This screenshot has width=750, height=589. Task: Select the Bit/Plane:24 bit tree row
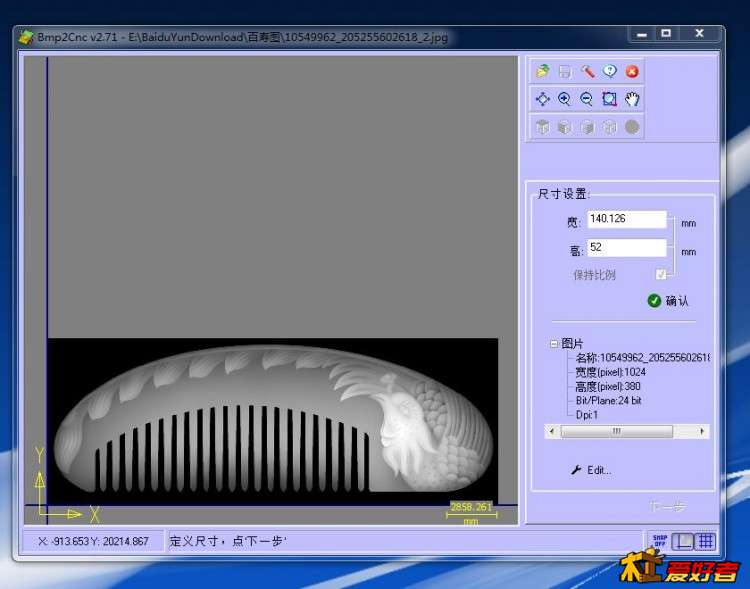(x=608, y=400)
